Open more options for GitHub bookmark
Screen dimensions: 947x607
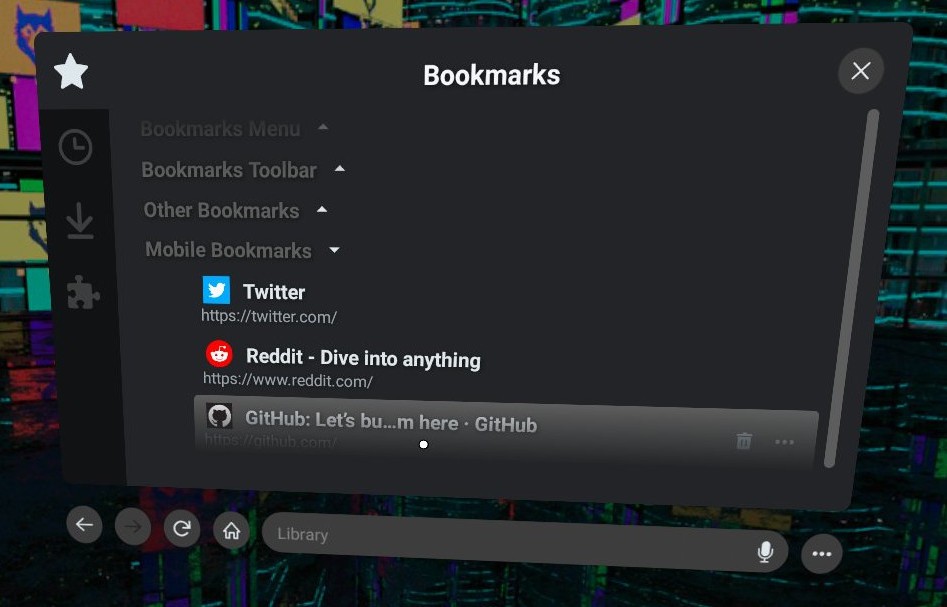[x=785, y=442]
